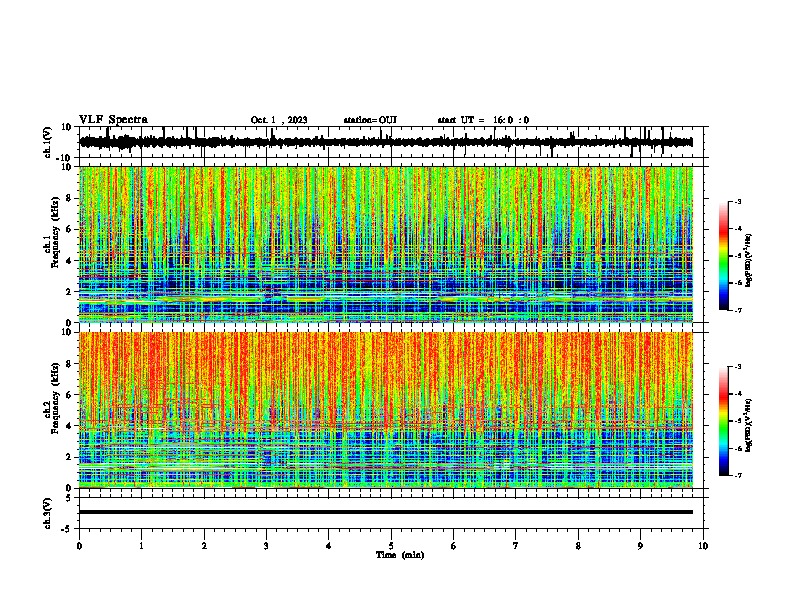Click the "VLF Spectra" title text

pyautogui.click(x=113, y=120)
